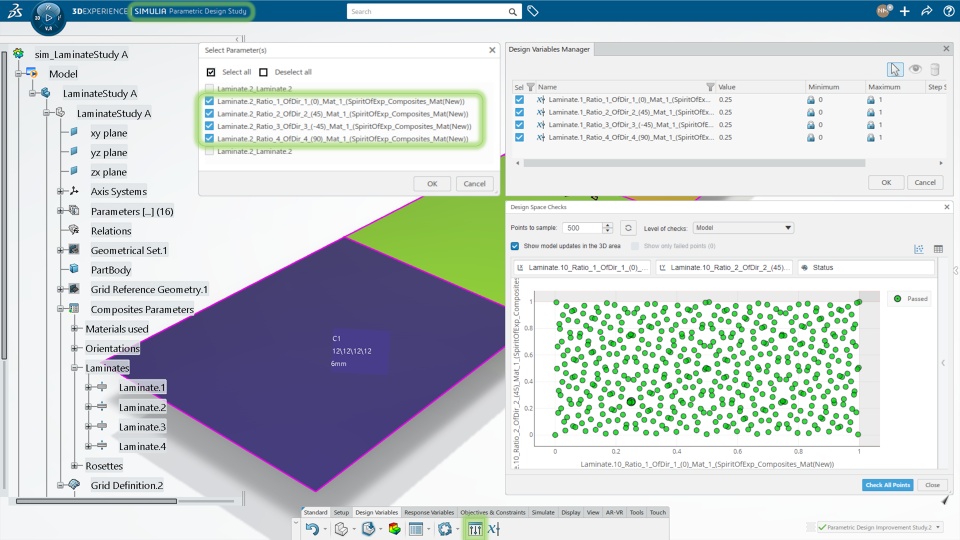Toggle Show model updates in the 3D area
960x540 pixels.
pos(515,246)
